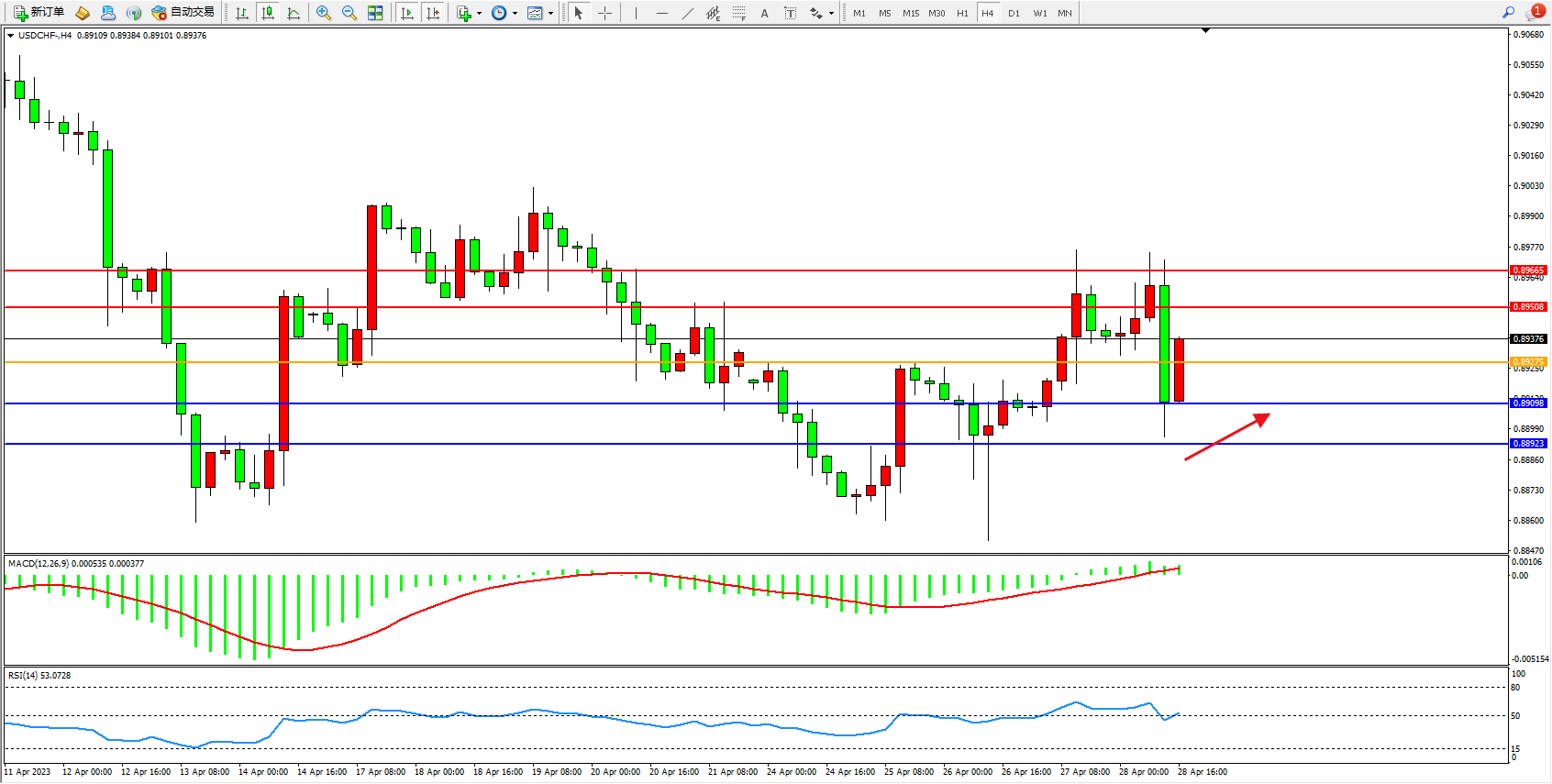Switch to the D1 timeframe
Image resolution: width=1552 pixels, height=784 pixels.
tap(1014, 13)
